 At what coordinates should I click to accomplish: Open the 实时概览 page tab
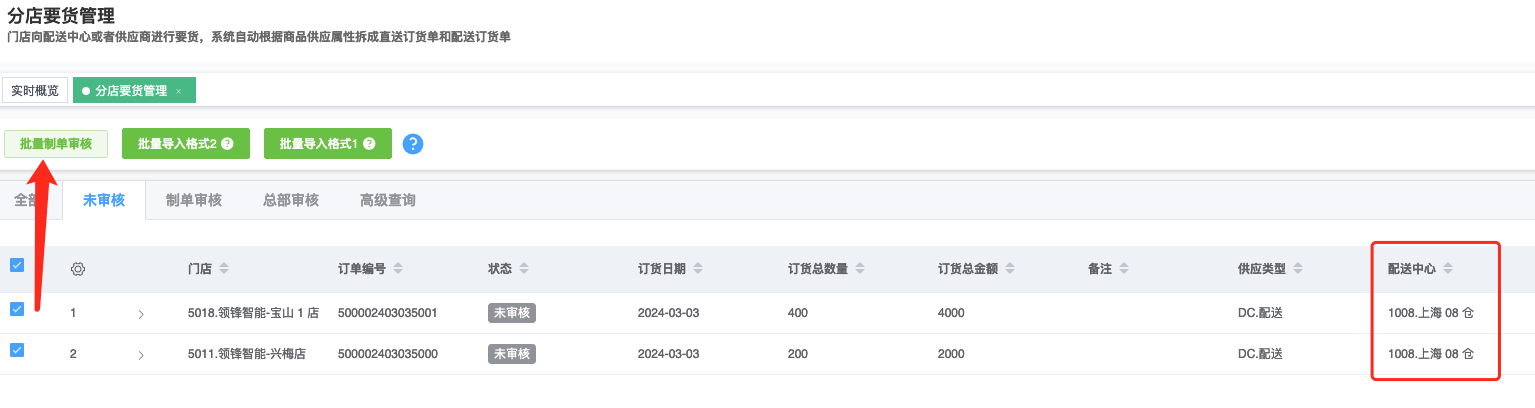[35, 91]
